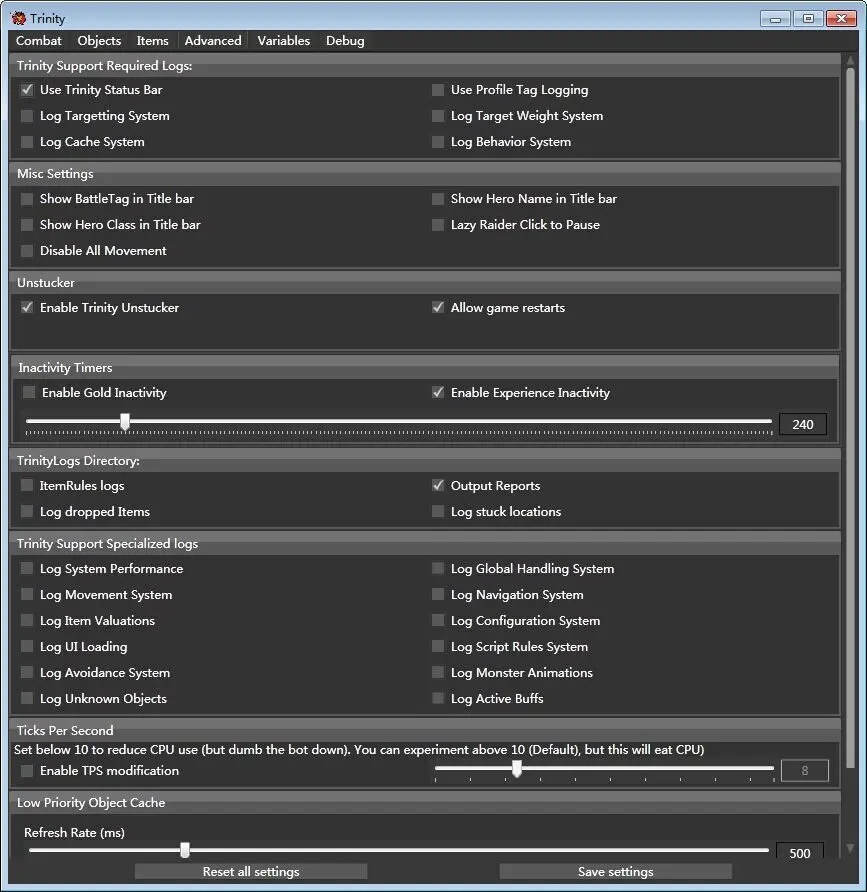
Task: Enable Log Active Buffs checkbox
Action: click(437, 698)
